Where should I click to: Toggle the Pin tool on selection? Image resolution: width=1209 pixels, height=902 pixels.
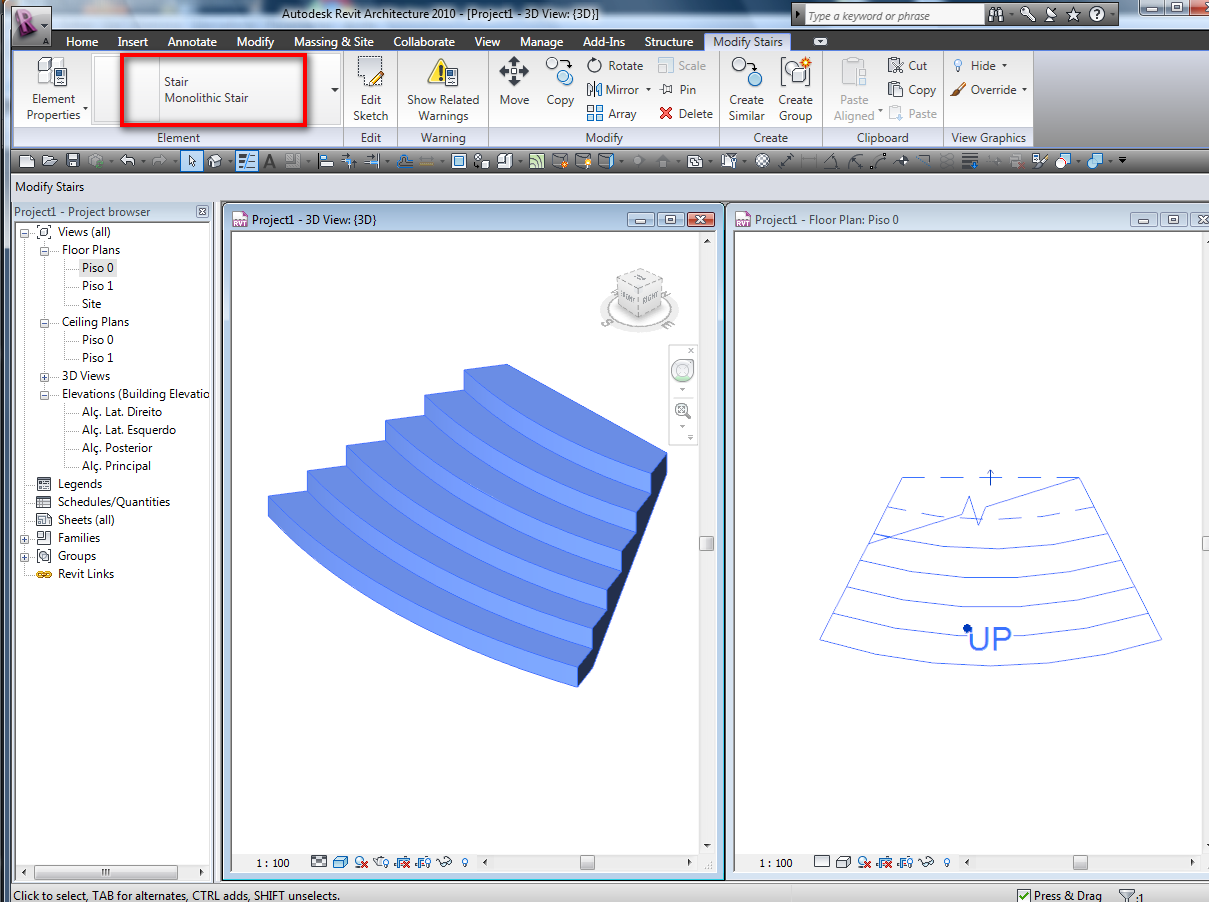tap(678, 89)
